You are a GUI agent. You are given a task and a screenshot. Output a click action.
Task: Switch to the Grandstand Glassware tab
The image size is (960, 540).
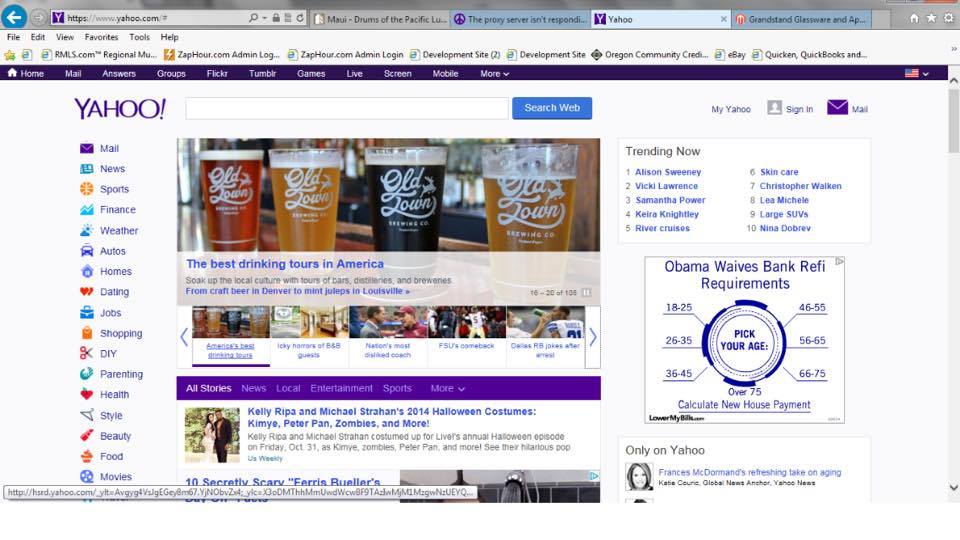801,19
